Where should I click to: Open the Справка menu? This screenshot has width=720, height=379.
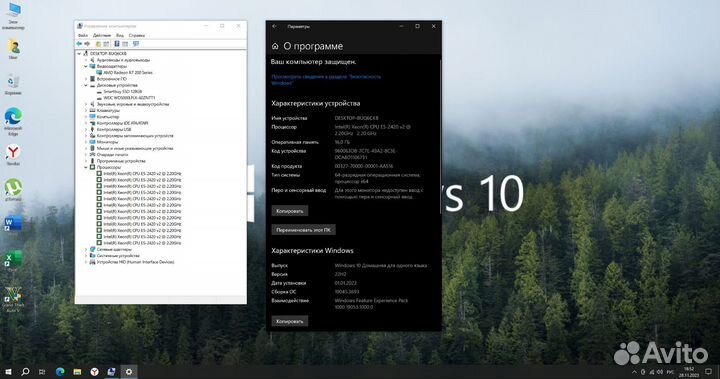click(136, 35)
